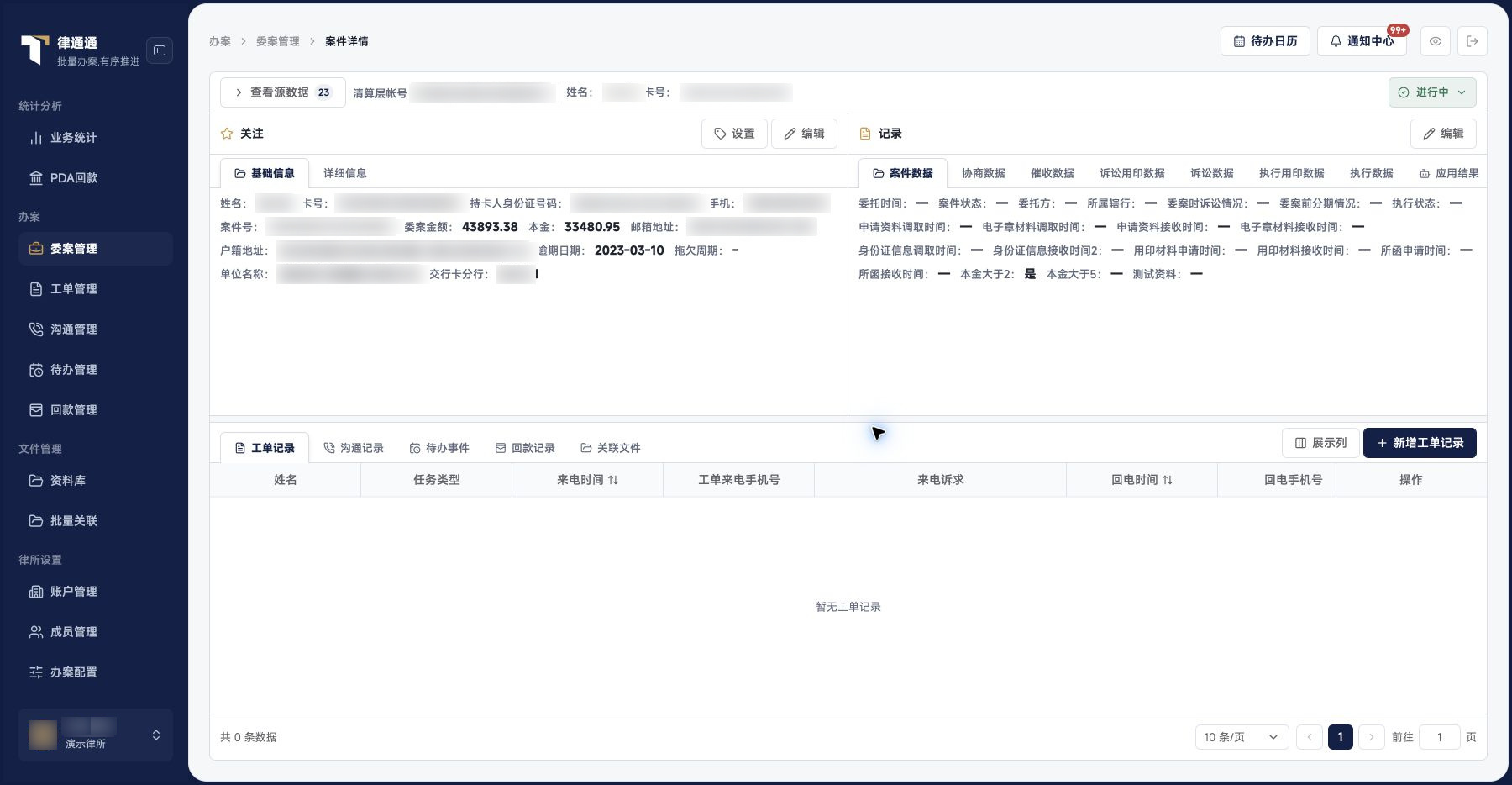Switch to the 待办事件 tab
Image resolution: width=1512 pixels, height=785 pixels.
439,448
